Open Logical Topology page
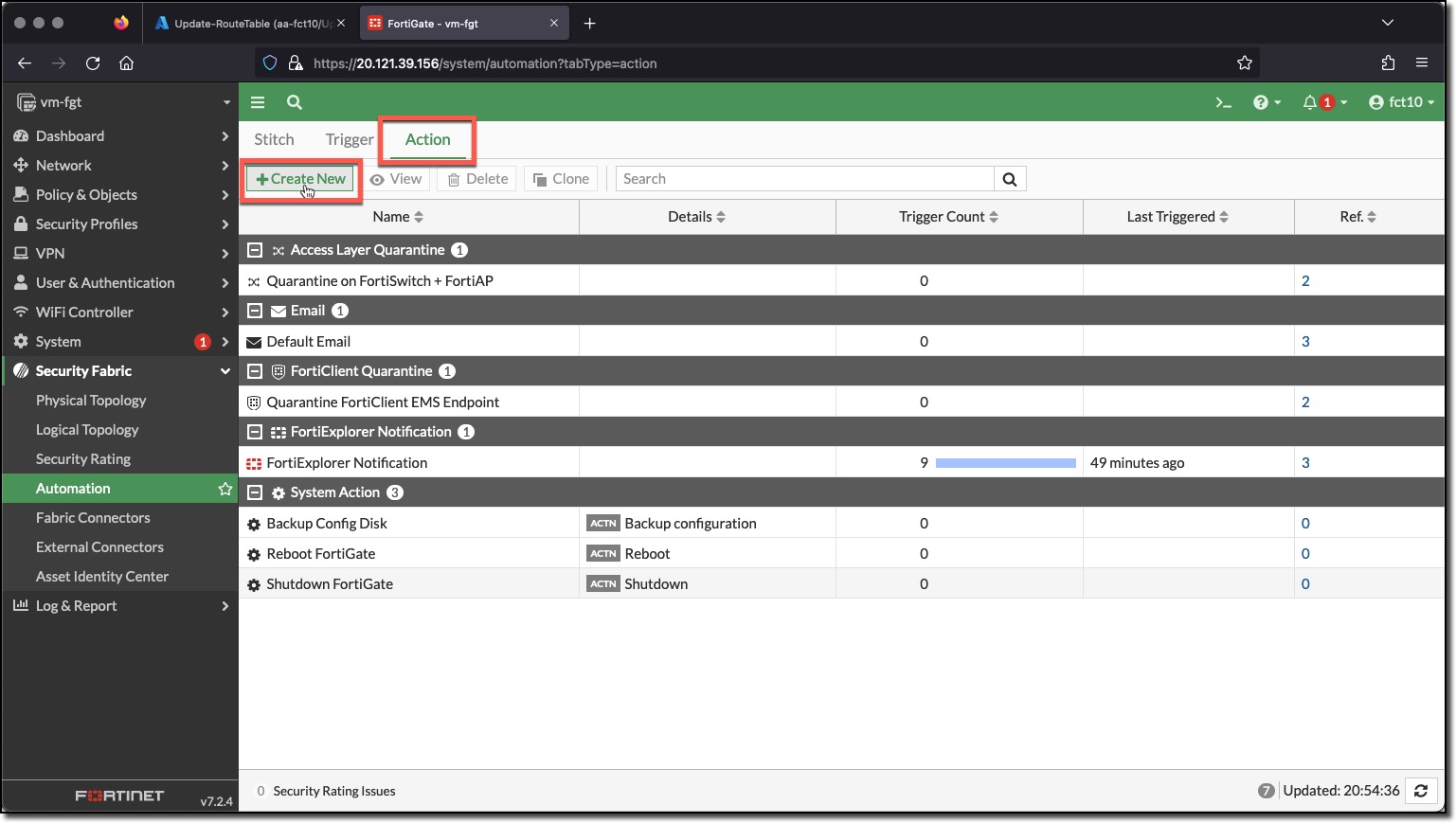Image resolution: width=1456 pixels, height=823 pixels. tap(87, 430)
